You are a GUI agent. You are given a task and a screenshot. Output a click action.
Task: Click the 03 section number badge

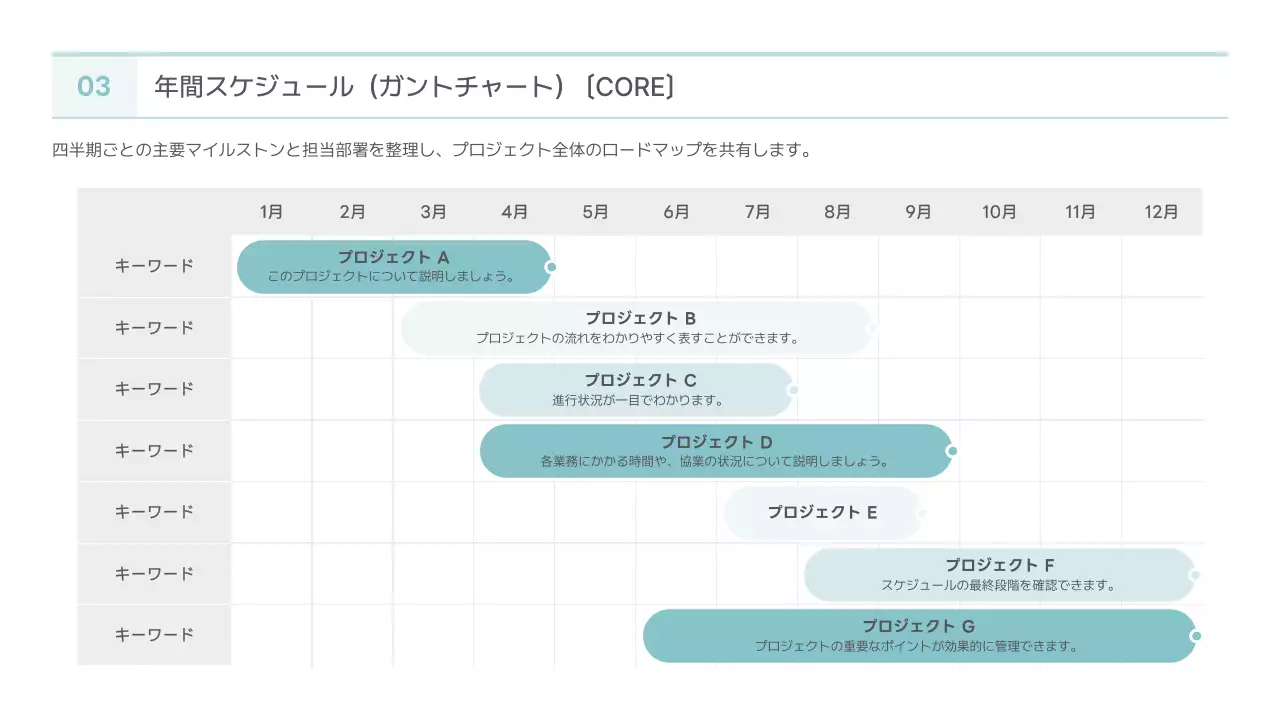click(x=94, y=87)
